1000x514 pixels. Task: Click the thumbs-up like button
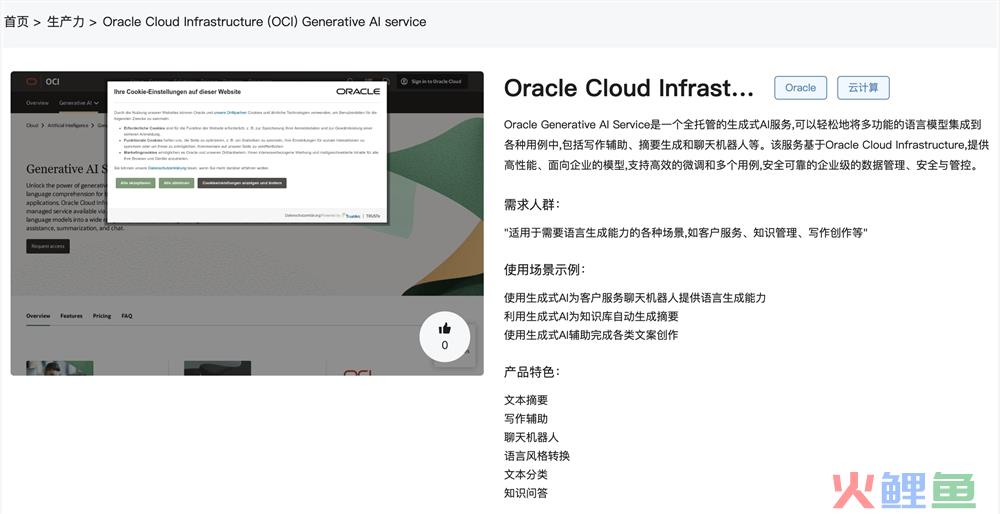tap(445, 337)
